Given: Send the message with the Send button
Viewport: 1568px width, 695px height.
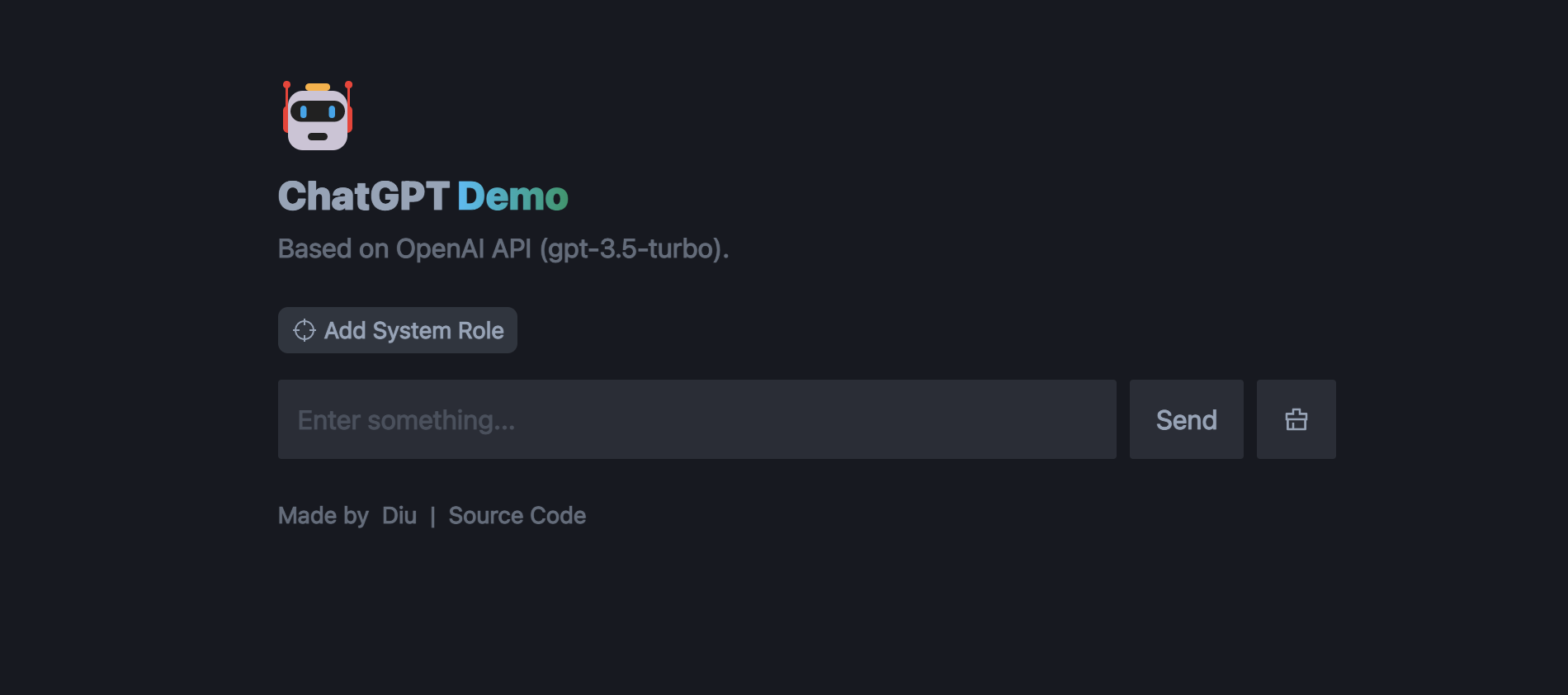Looking at the screenshot, I should pos(1186,419).
